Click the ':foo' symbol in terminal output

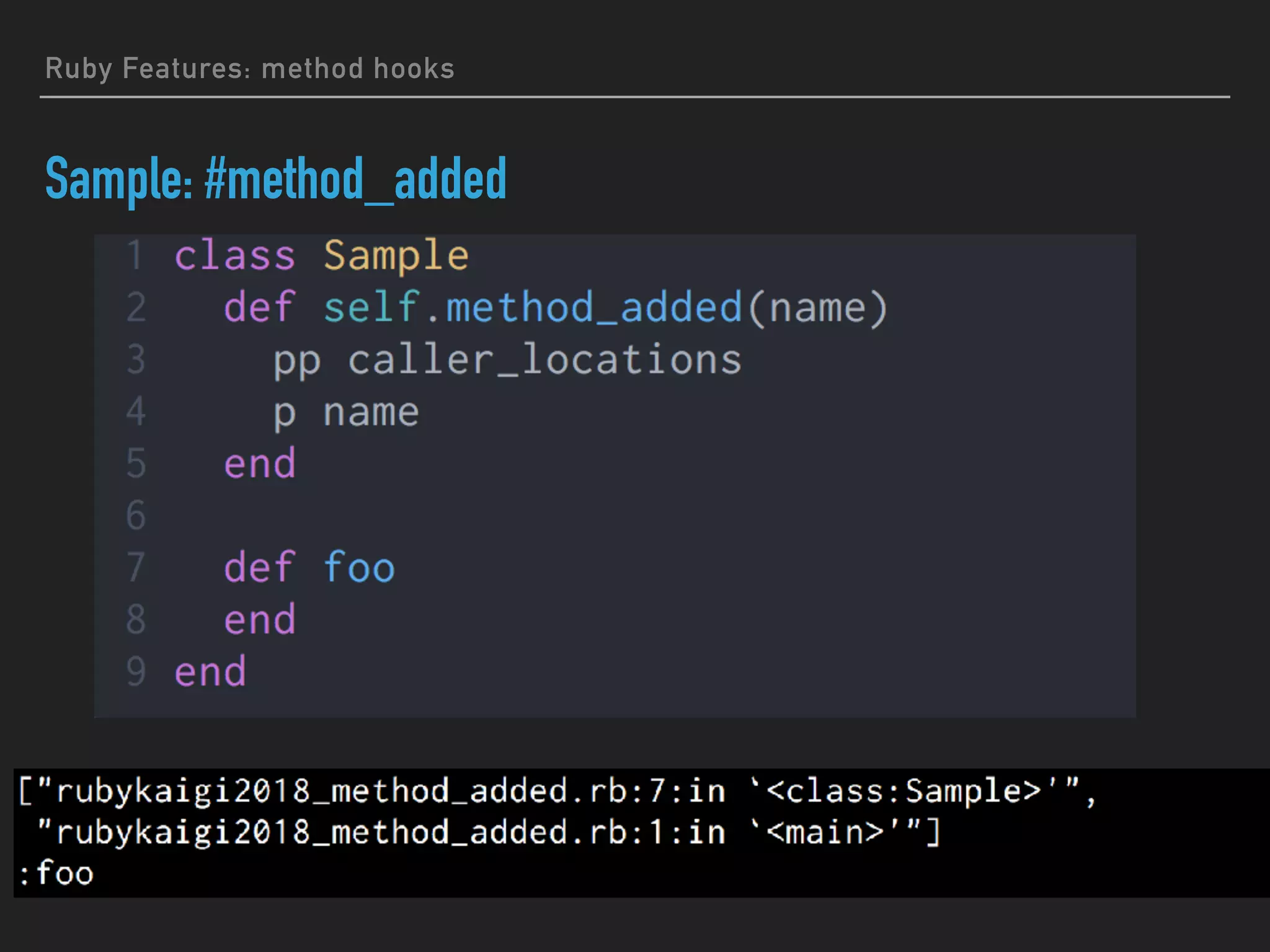pos(56,874)
